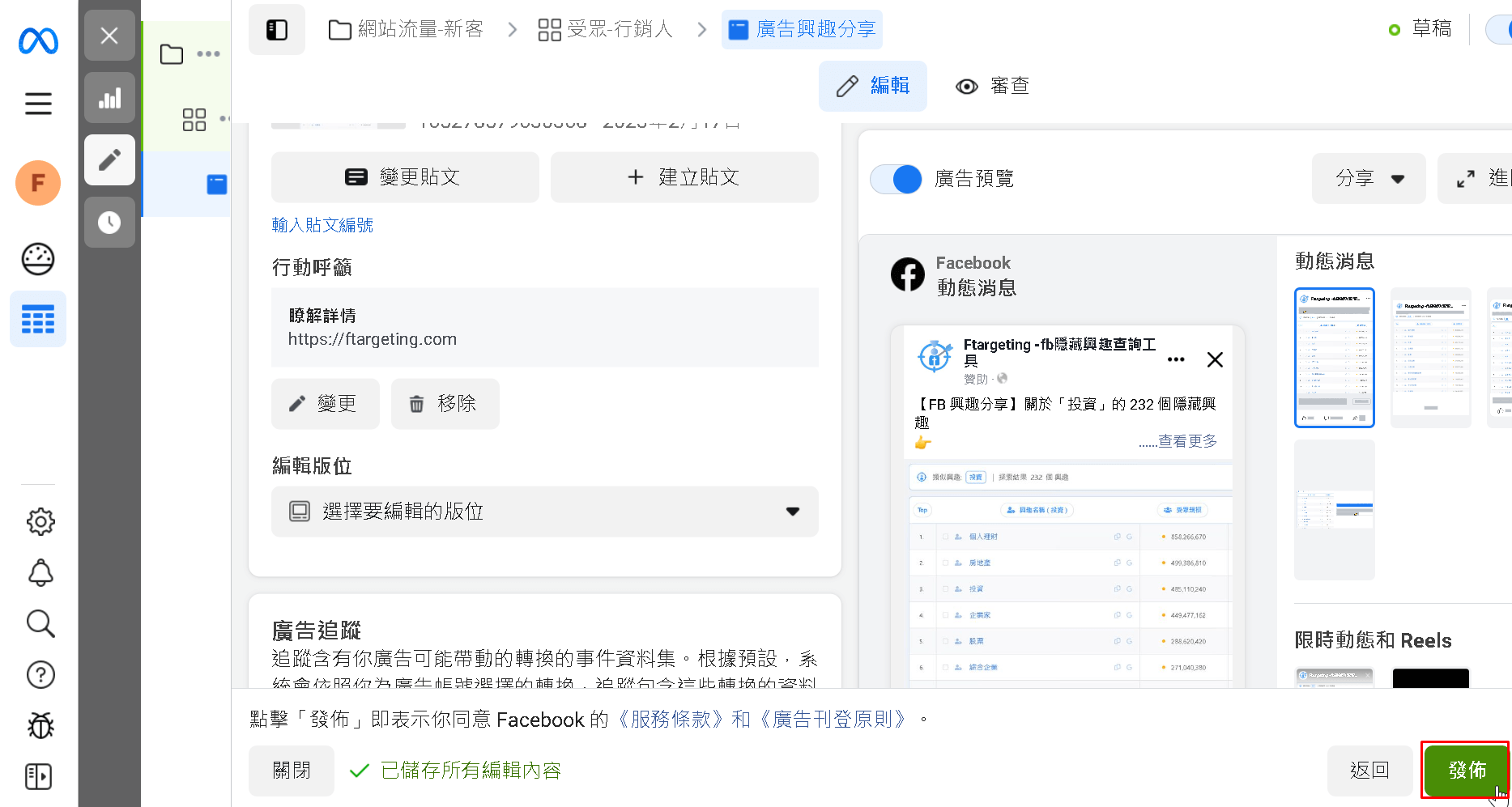Click the 返回 button
The height and width of the screenshot is (807, 1512).
1369,771
